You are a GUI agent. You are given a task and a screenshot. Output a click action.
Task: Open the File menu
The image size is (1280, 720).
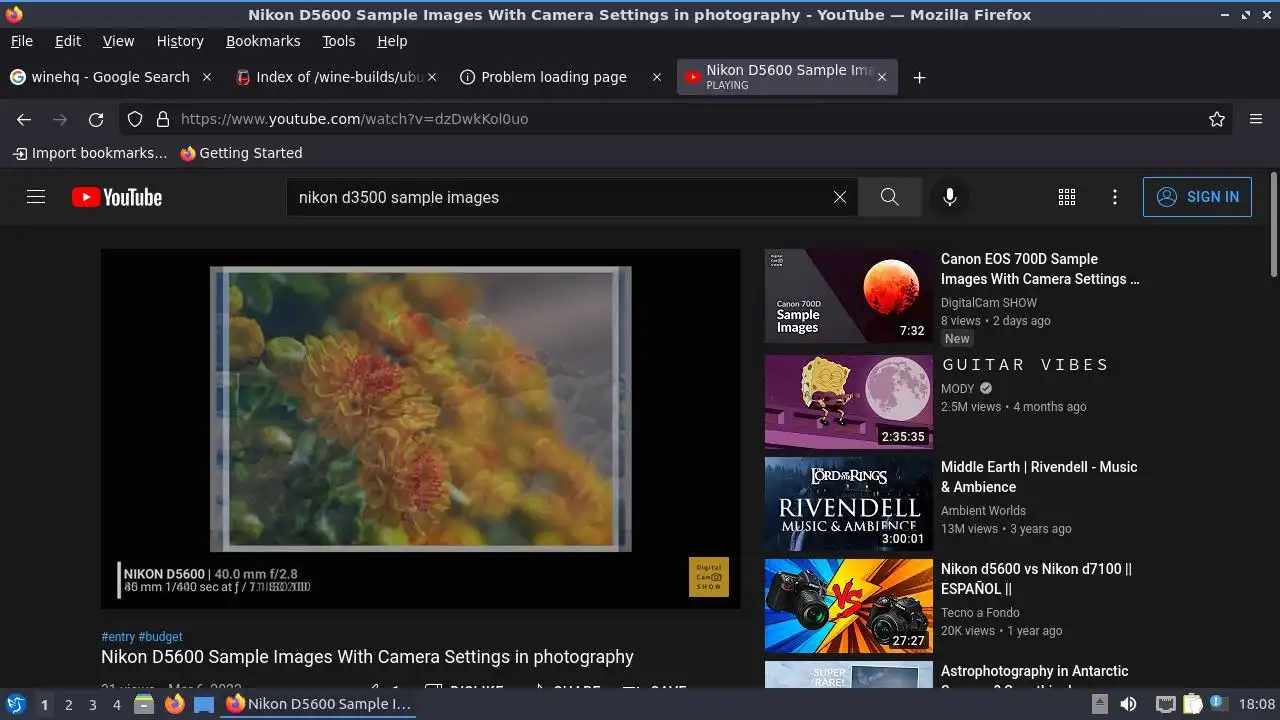click(21, 41)
